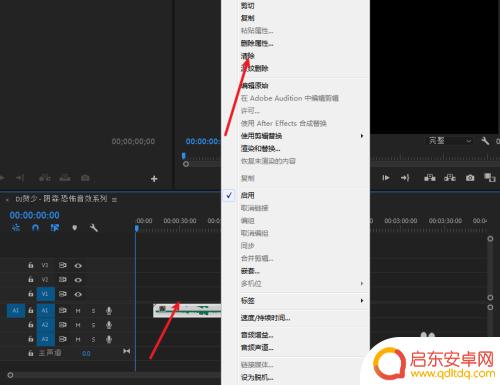
Task: Open Comparison View in Program monitor
Action: click(490, 178)
